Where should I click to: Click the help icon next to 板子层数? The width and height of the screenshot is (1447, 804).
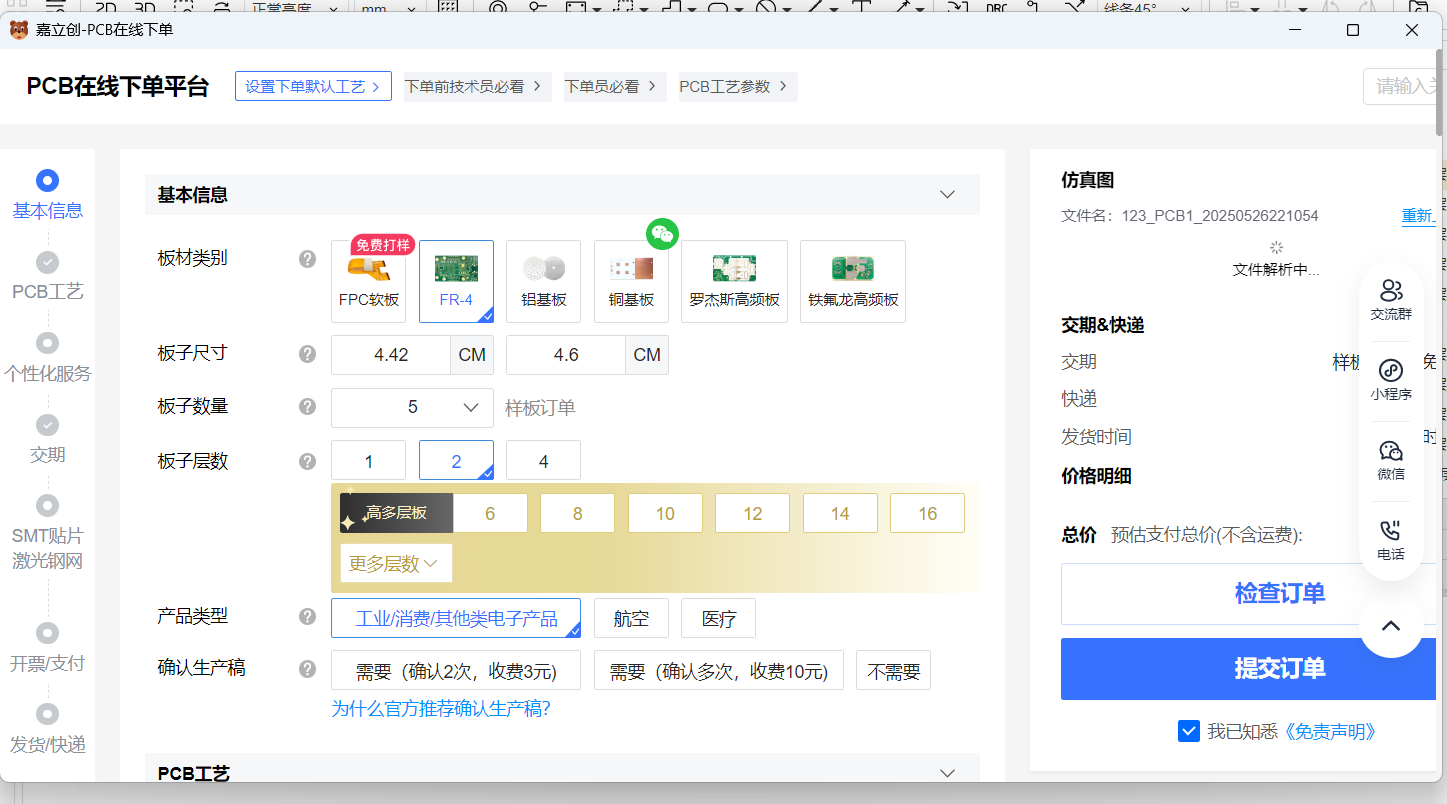pos(308,461)
